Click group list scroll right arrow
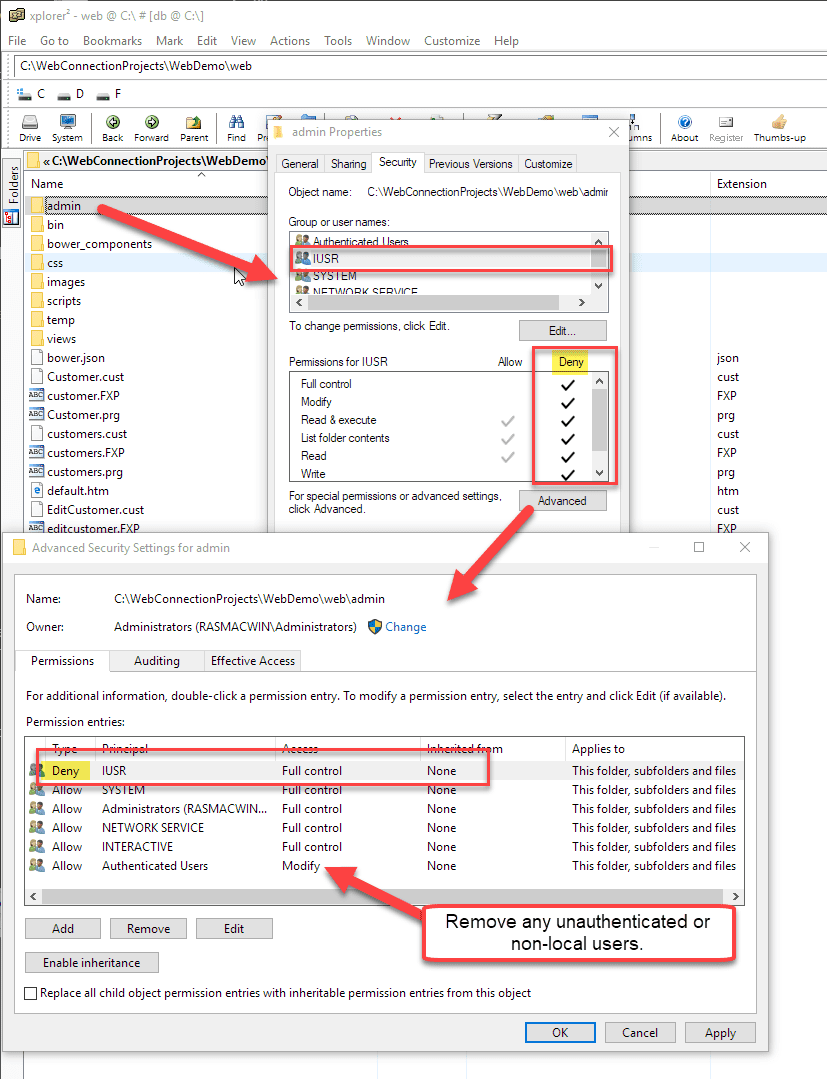 582,302
